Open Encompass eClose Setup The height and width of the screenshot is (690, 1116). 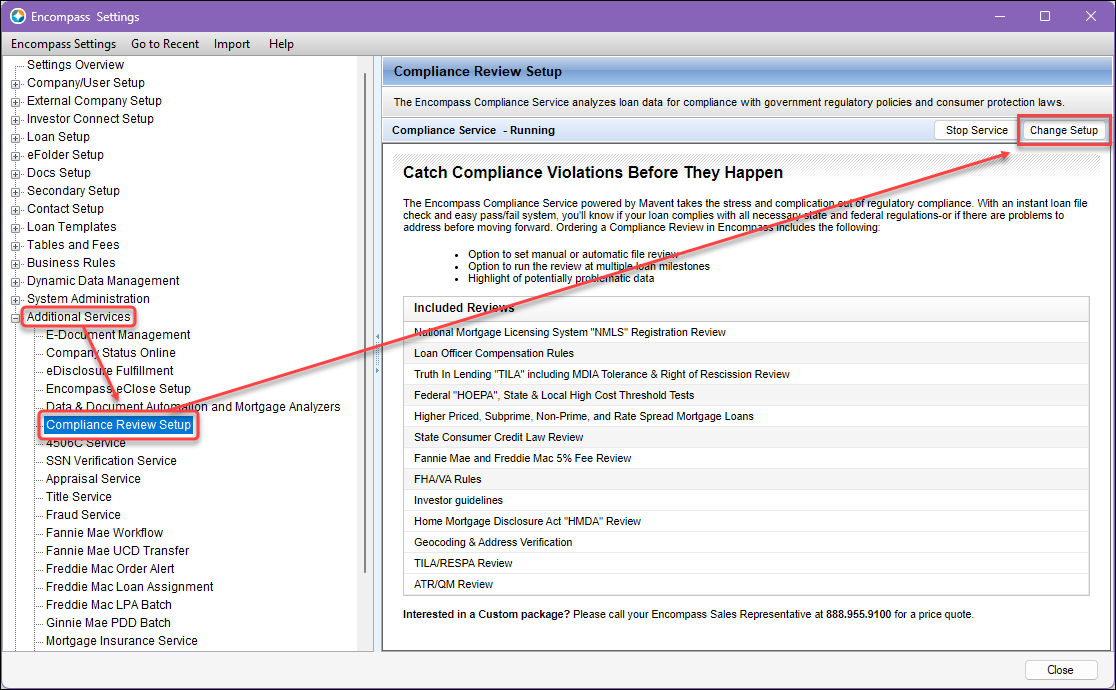tap(118, 389)
